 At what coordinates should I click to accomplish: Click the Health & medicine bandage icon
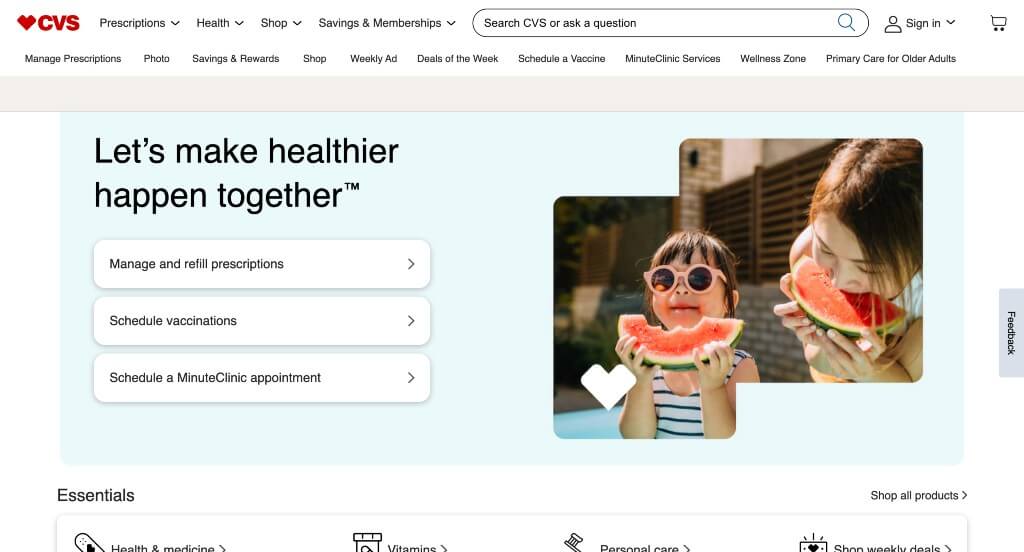(89, 544)
